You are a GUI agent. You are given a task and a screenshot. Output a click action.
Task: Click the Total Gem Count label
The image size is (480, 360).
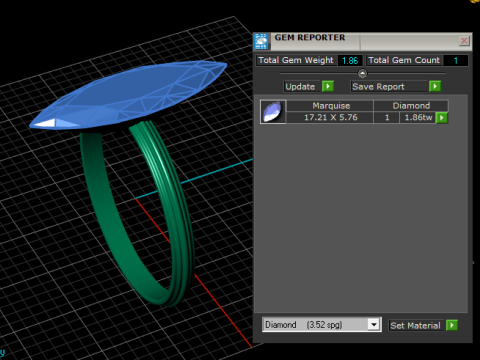pyautogui.click(x=404, y=60)
